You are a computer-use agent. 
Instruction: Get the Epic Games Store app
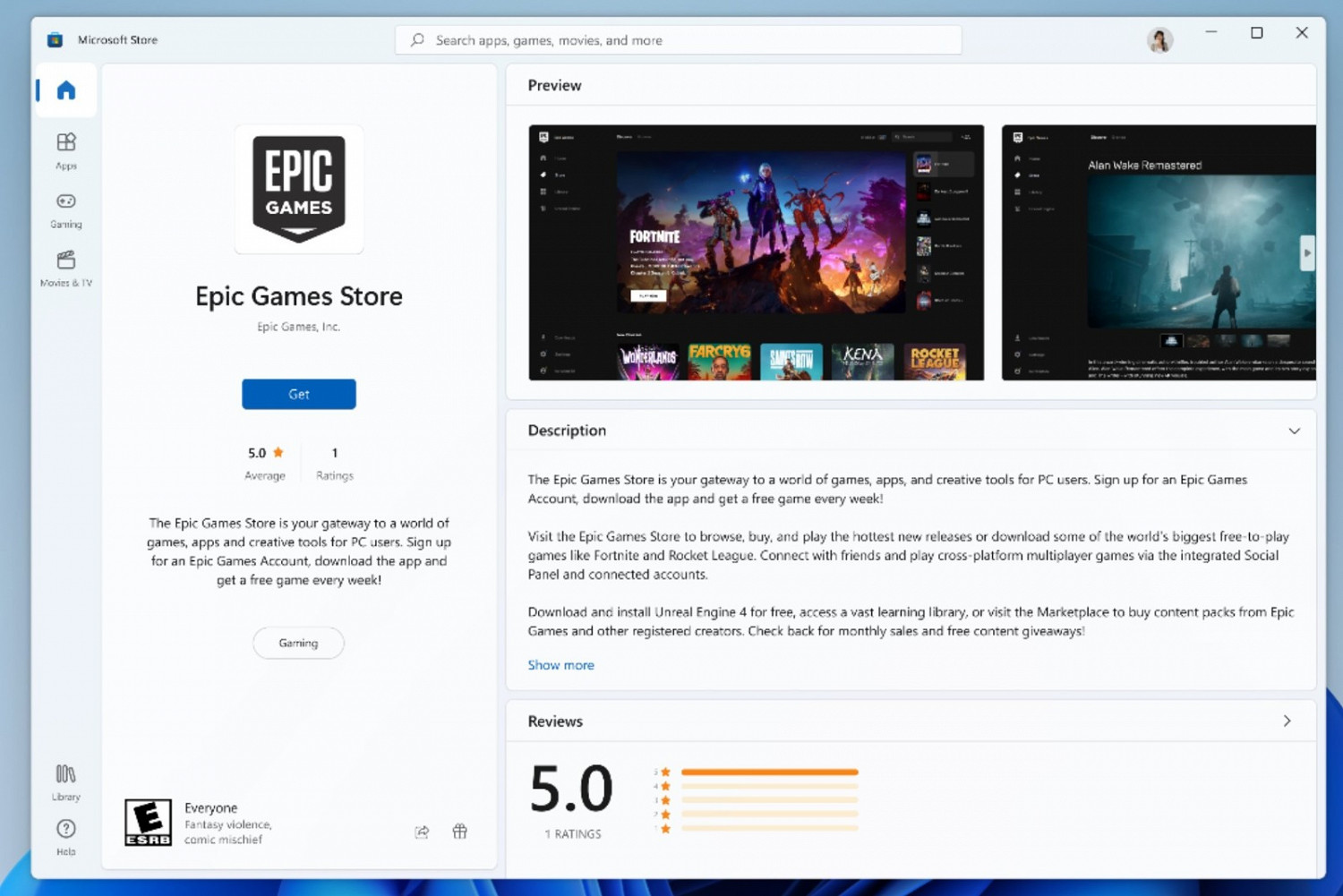point(298,394)
